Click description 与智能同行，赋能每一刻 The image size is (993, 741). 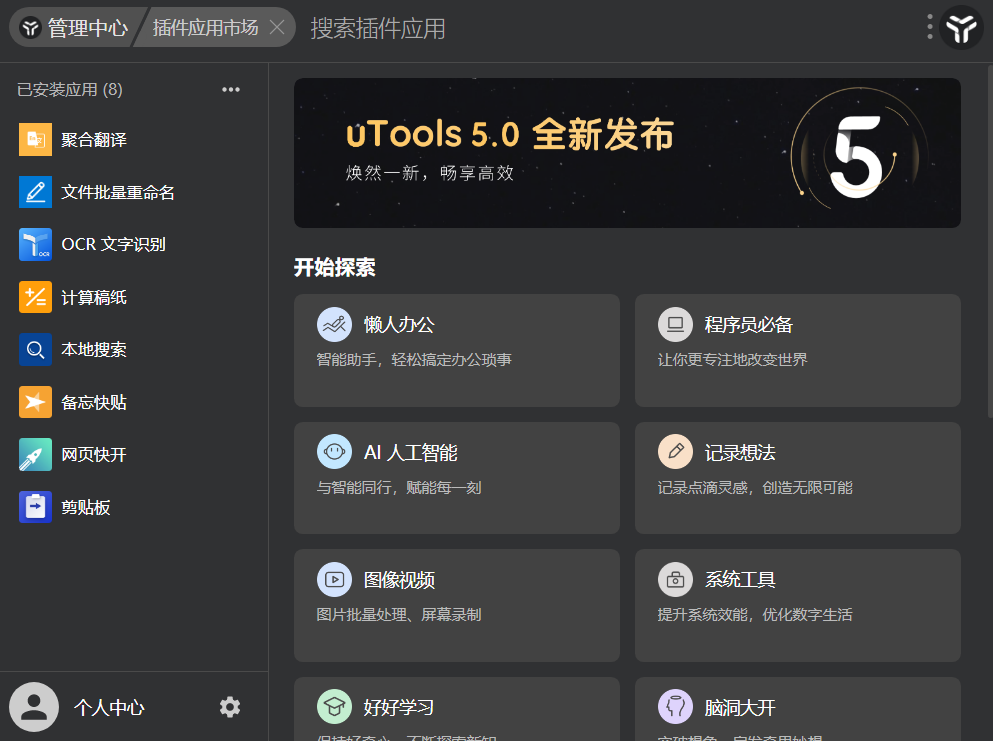pos(399,487)
